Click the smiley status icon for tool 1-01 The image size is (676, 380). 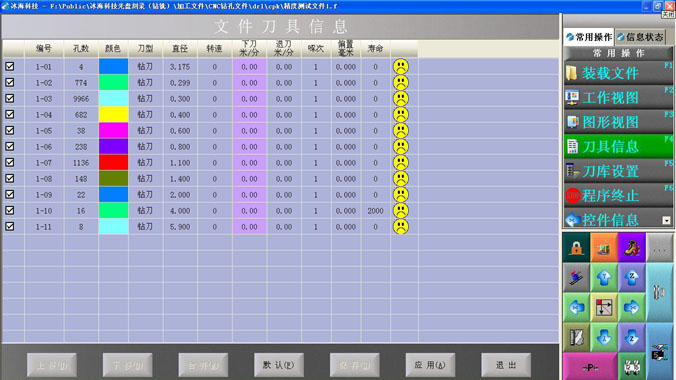[401, 66]
